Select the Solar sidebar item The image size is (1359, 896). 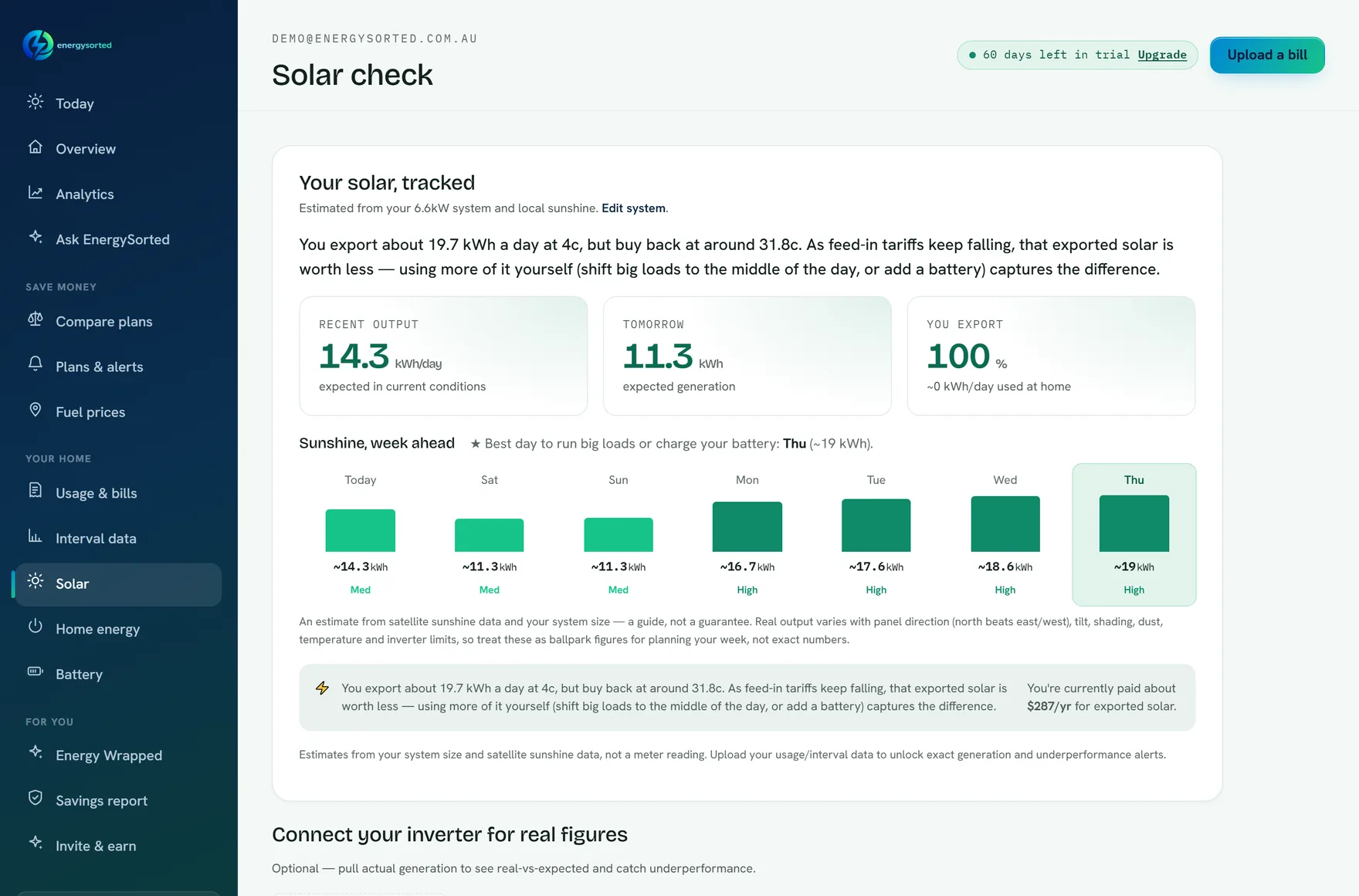tap(117, 584)
